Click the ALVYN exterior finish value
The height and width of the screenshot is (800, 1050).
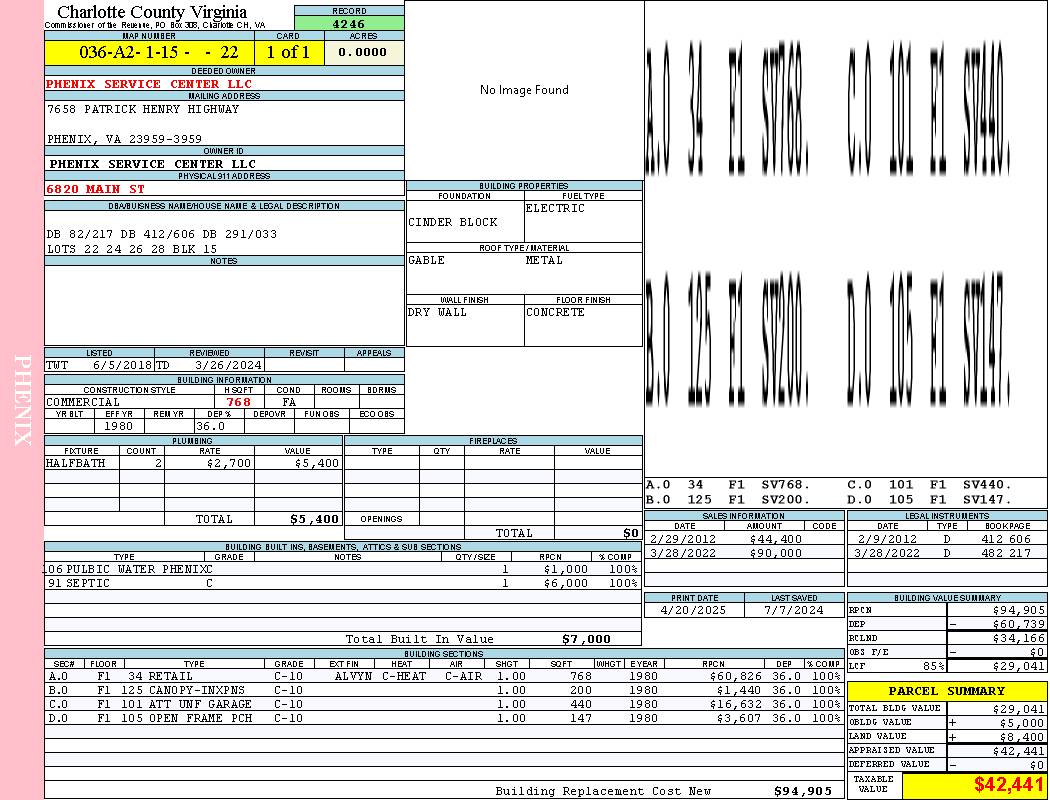tap(353, 677)
